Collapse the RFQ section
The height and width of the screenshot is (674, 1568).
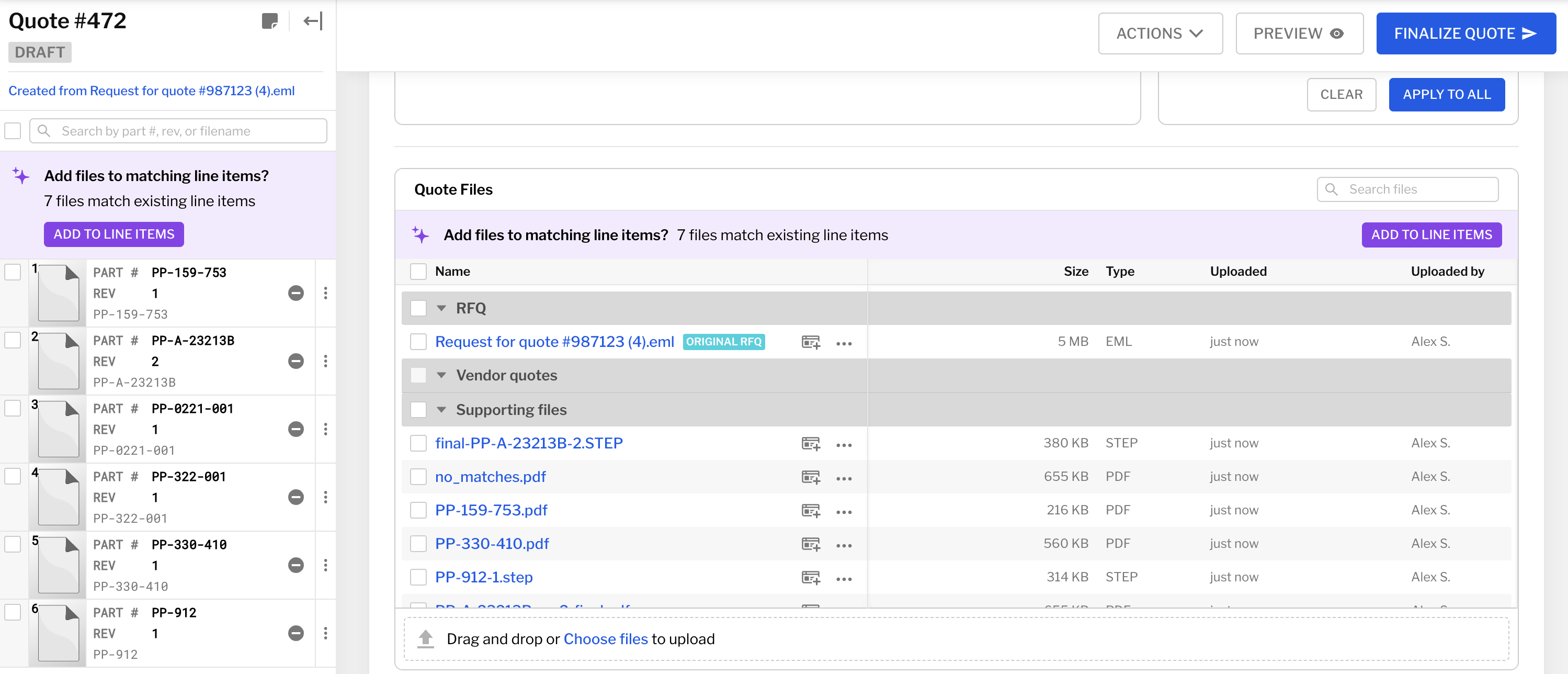coord(441,308)
